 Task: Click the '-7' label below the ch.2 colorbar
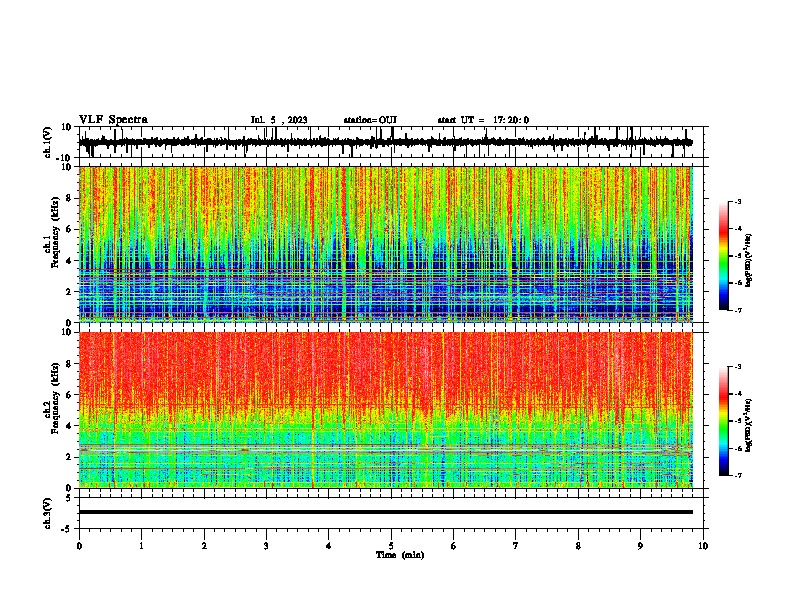coord(737,475)
